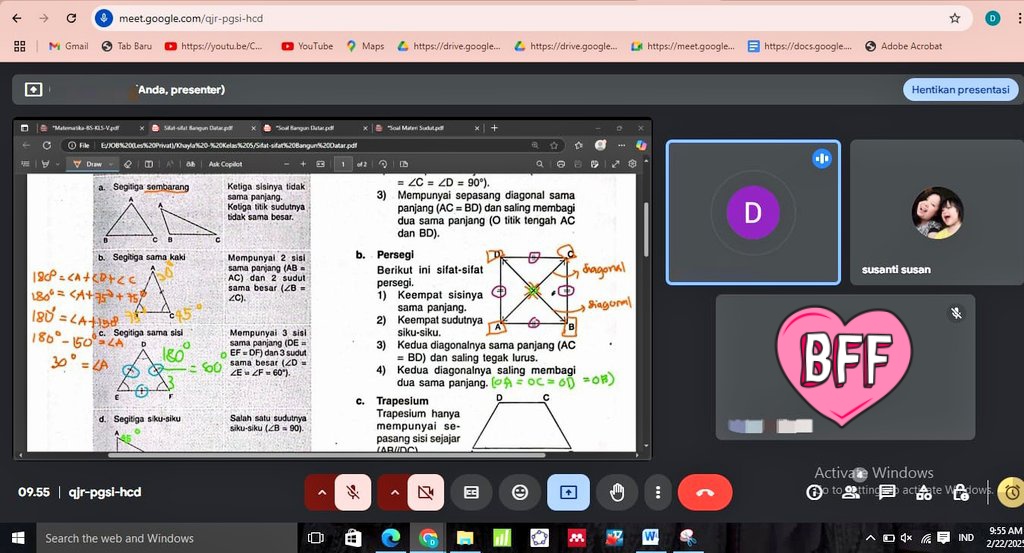The image size is (1024, 553).
Task: Click Hentikan presentasi to stop presenting
Action: pyautogui.click(x=960, y=89)
